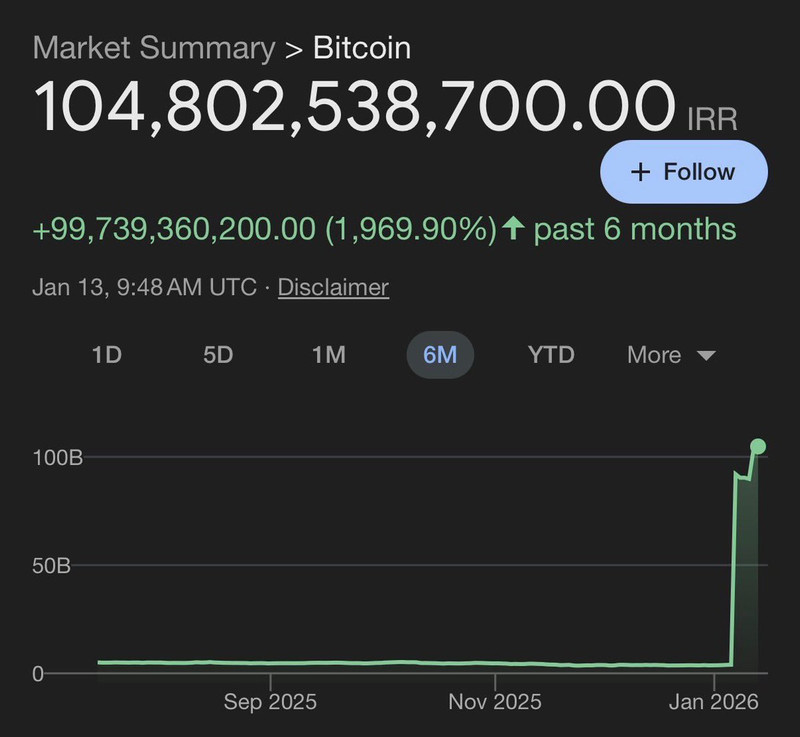Click the green dot at chart's end
The height and width of the screenshot is (737, 800).
758,446
